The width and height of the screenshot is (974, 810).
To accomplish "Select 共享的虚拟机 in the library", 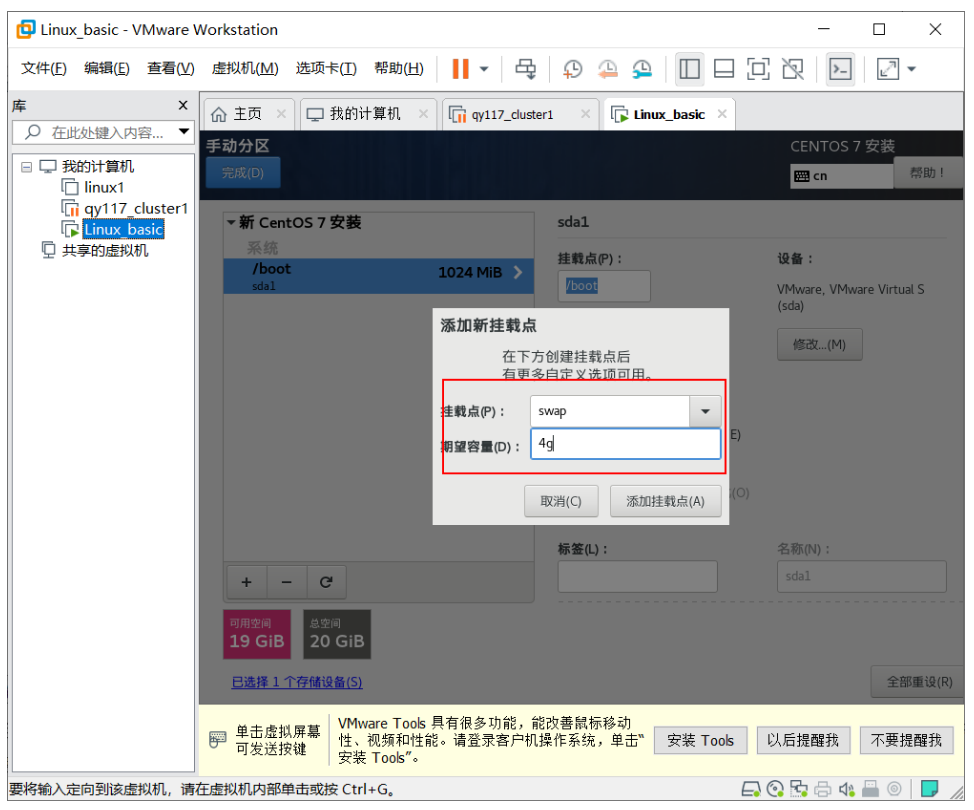I will click(x=104, y=250).
